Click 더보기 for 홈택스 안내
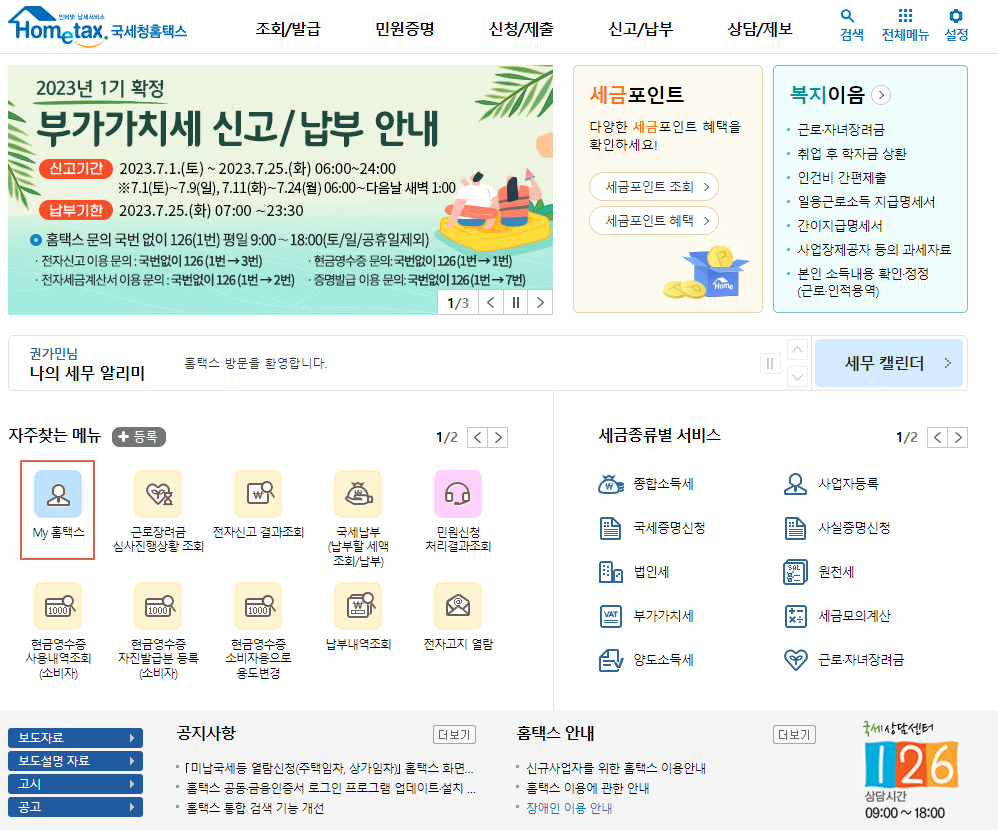Screen dimensions: 998x830 click(794, 735)
